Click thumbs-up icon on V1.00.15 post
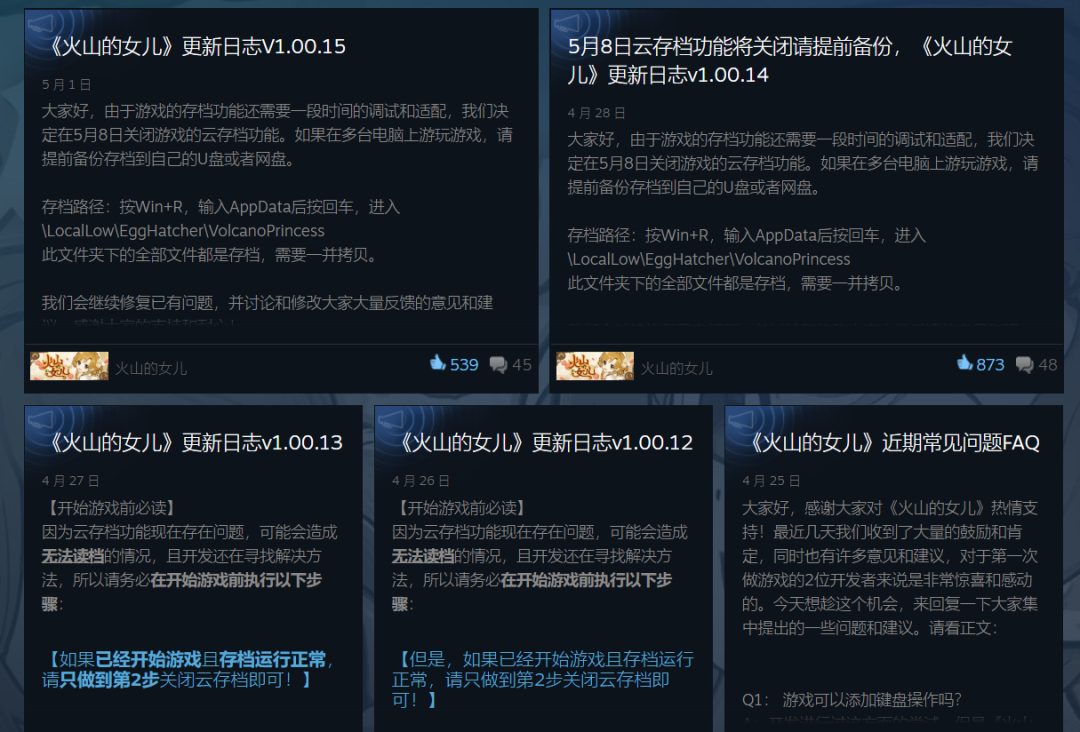The height and width of the screenshot is (732, 1080). point(438,363)
